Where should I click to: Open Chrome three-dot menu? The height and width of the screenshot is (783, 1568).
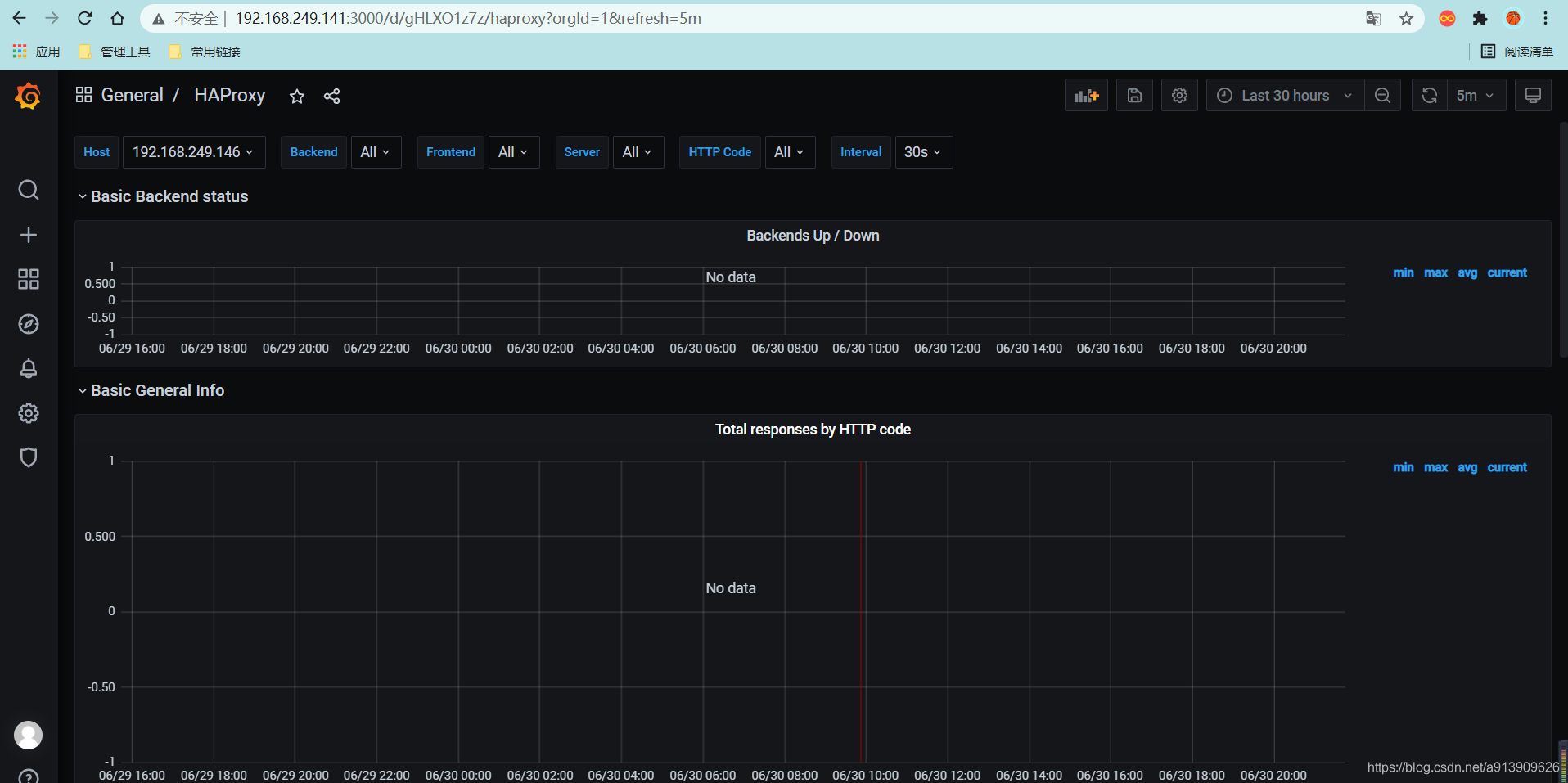(x=1545, y=18)
